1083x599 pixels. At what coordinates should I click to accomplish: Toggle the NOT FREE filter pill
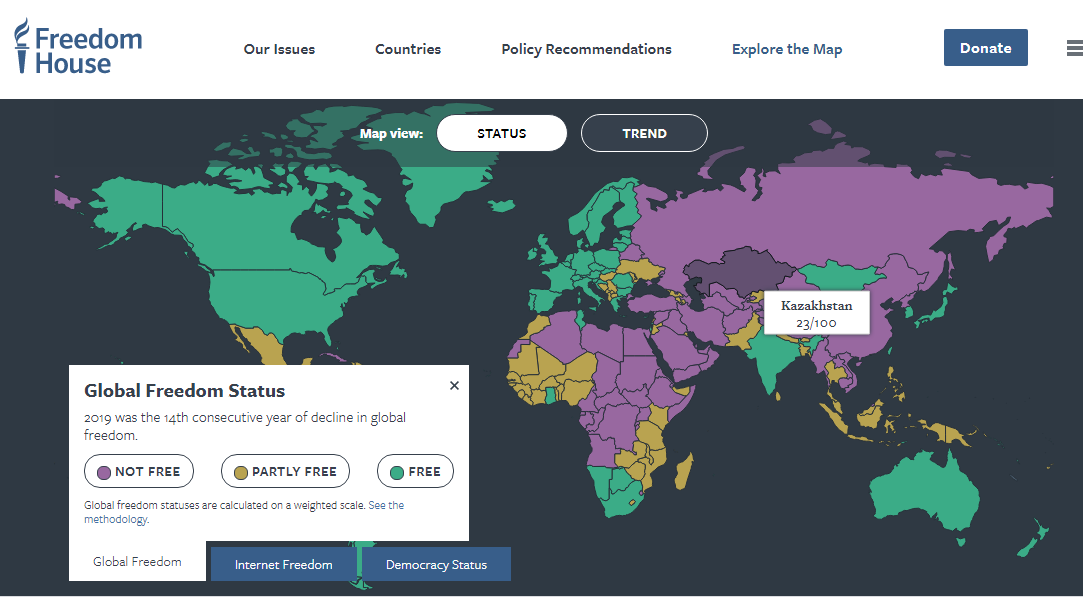[x=139, y=471]
